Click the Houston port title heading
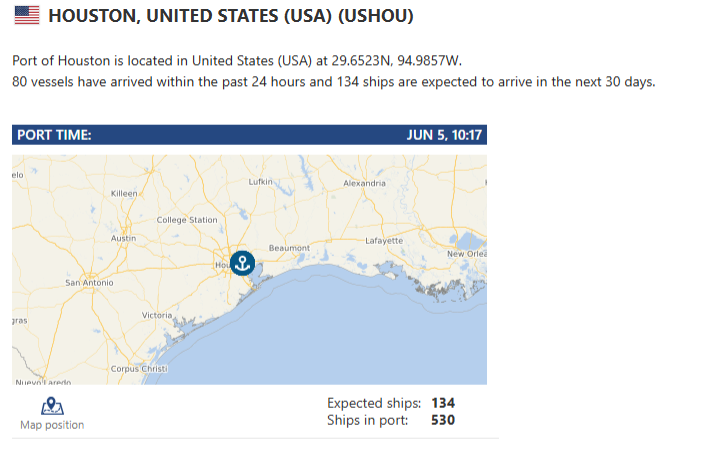The image size is (722, 450). click(x=231, y=16)
